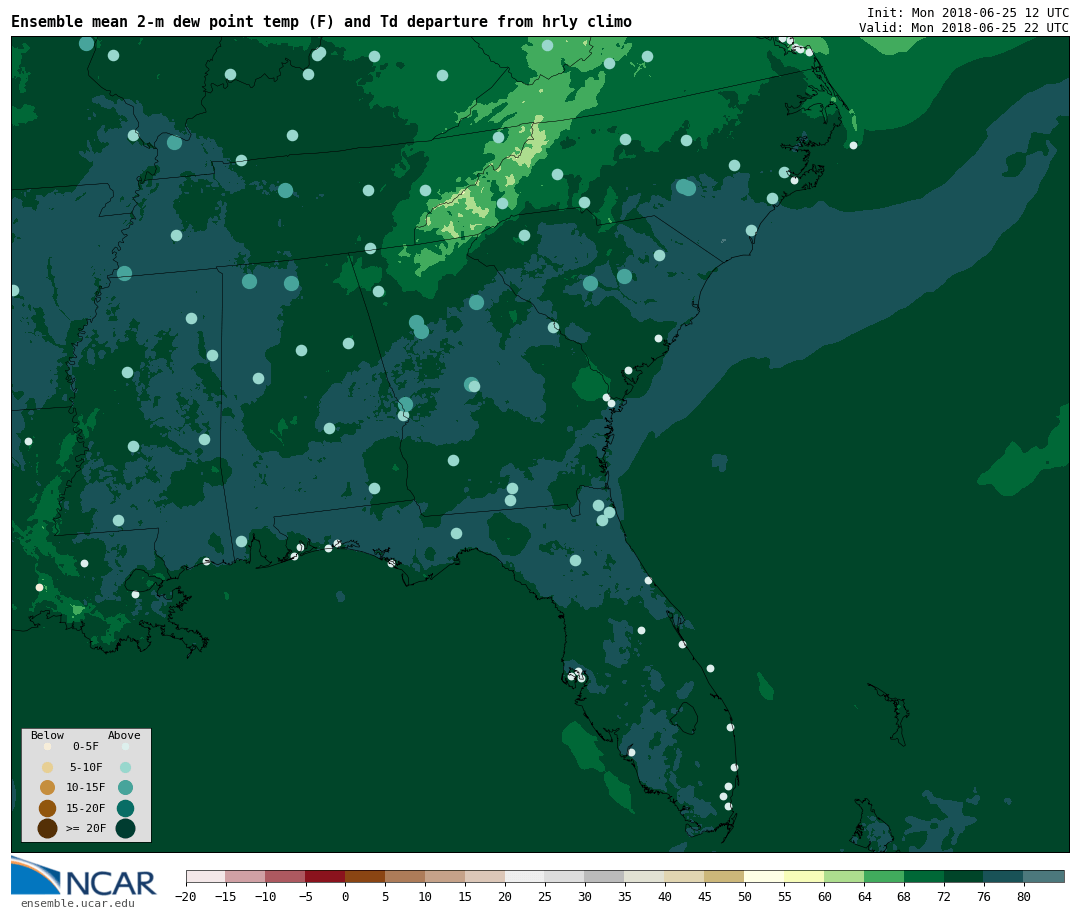Click the colorbar segment between 50 and 55
This screenshot has width=1080, height=915.
765,876
